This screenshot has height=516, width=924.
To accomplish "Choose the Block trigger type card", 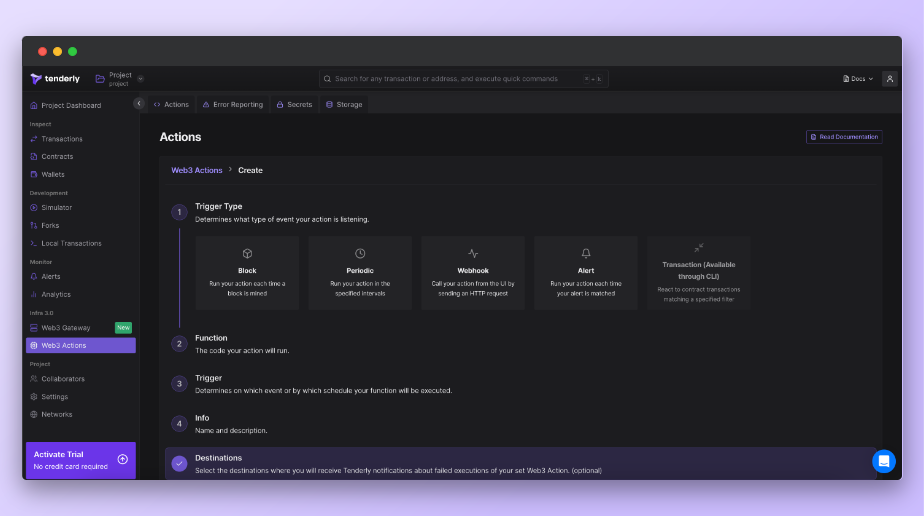I will (x=248, y=273).
